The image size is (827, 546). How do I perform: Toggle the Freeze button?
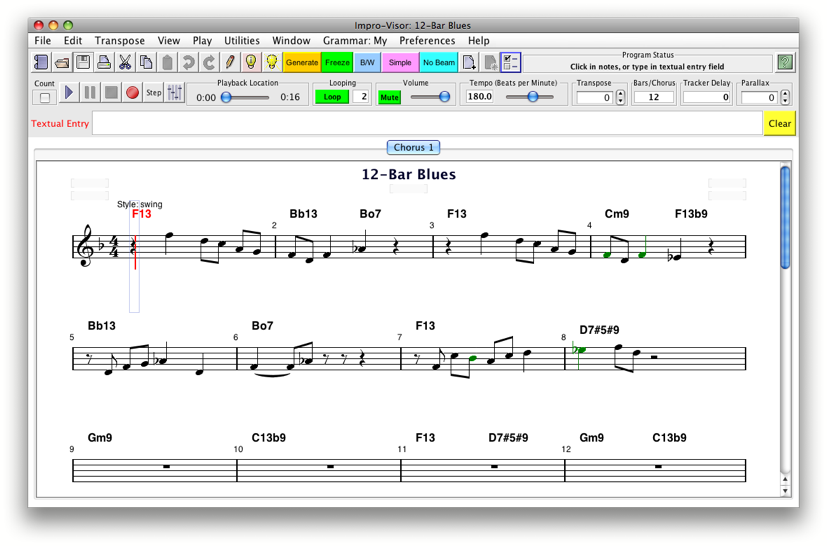coord(338,63)
